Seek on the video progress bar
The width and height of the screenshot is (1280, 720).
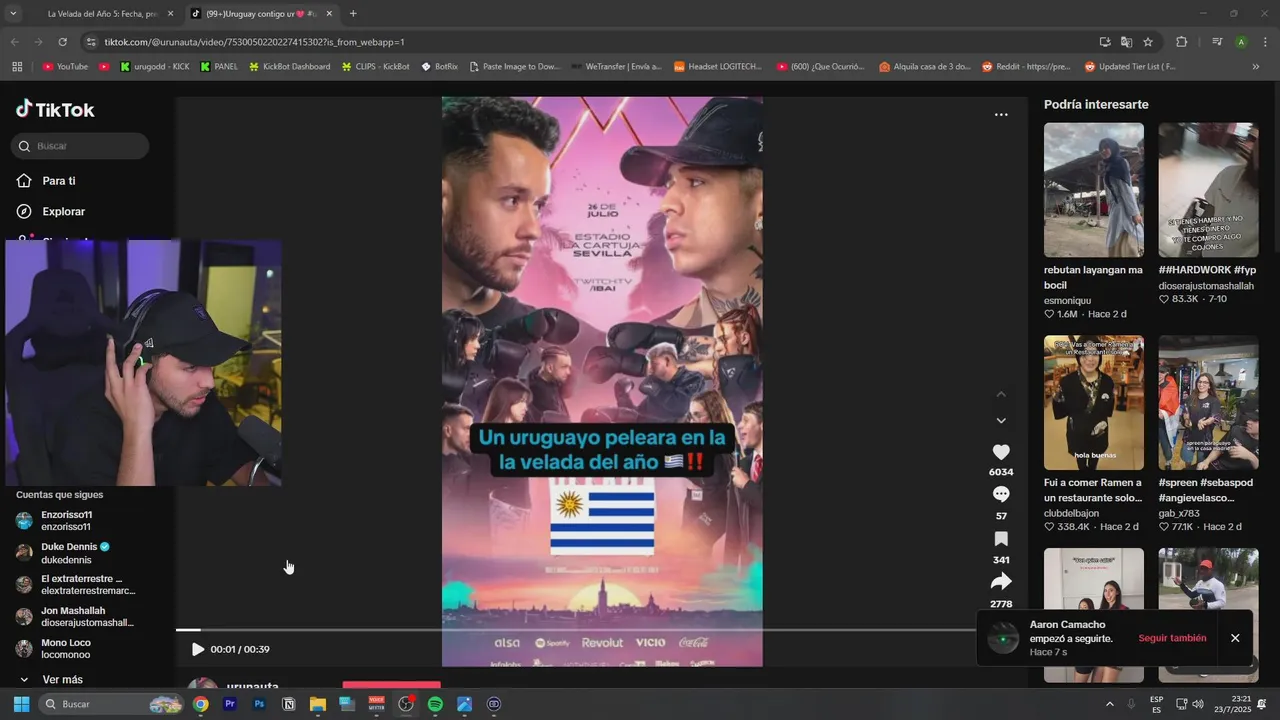coord(576,630)
